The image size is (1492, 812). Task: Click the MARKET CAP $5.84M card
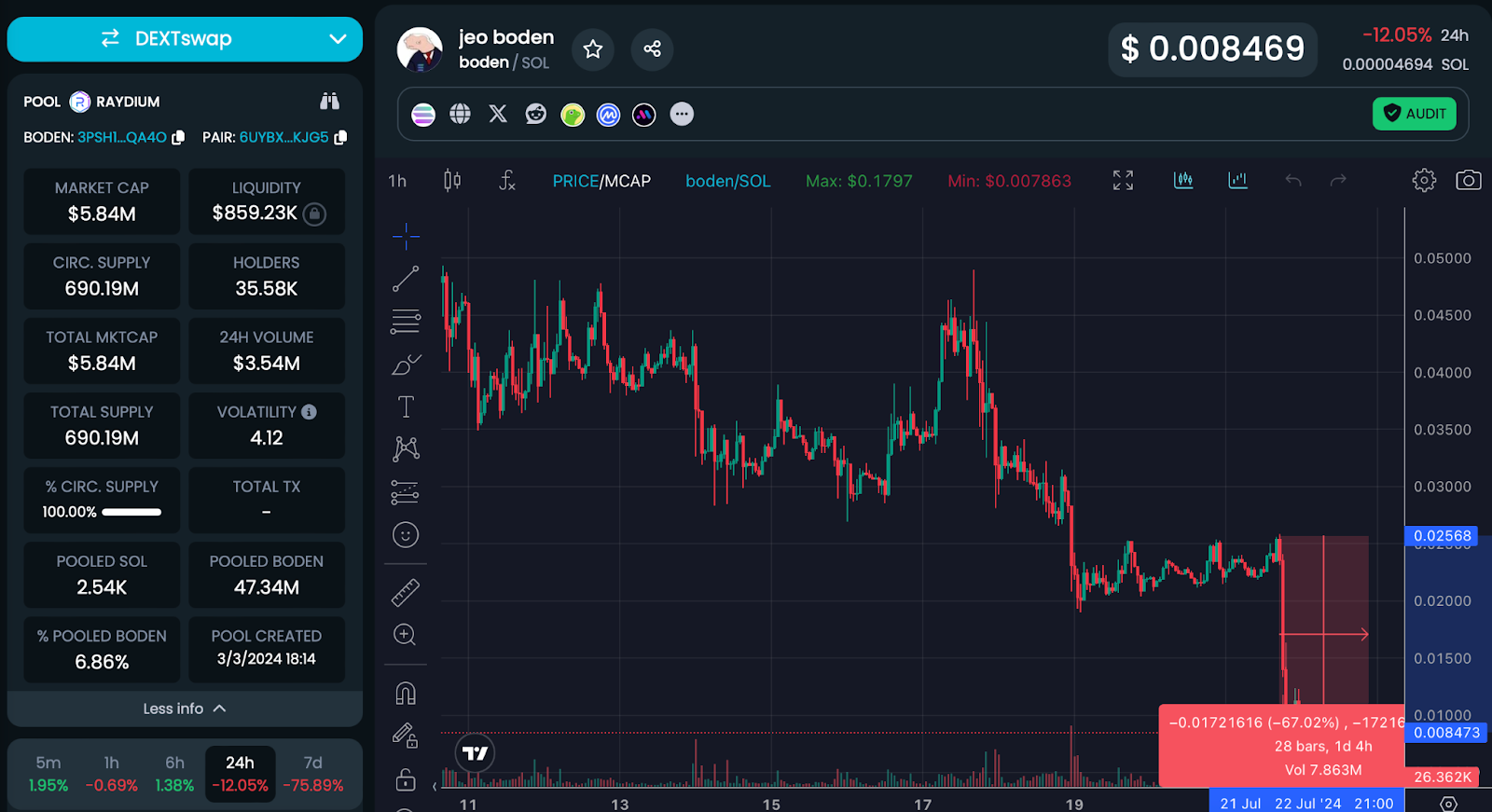pos(102,201)
